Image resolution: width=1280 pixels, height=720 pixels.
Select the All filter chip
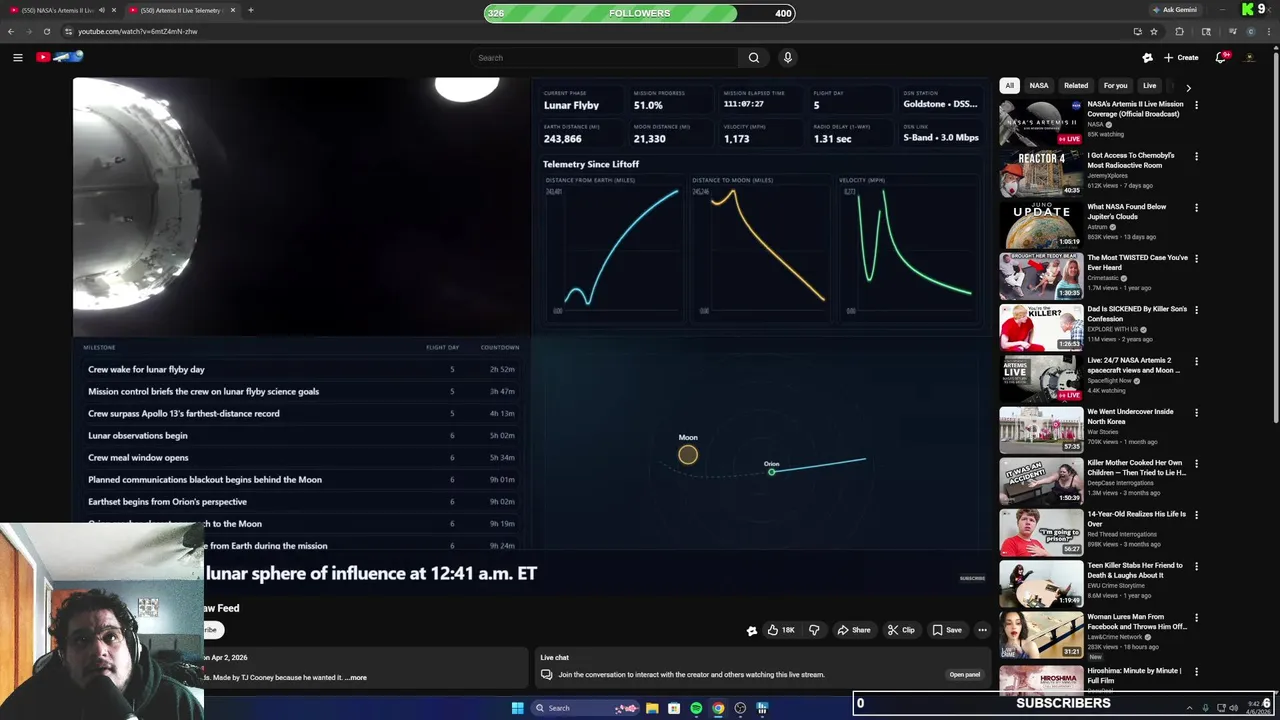pyautogui.click(x=1010, y=86)
